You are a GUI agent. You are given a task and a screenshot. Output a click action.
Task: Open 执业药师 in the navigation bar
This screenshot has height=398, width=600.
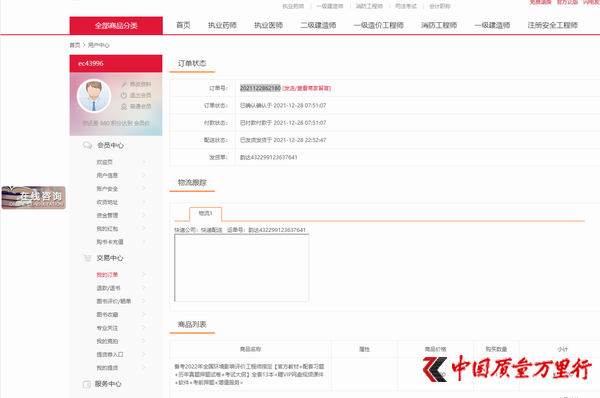point(222,25)
